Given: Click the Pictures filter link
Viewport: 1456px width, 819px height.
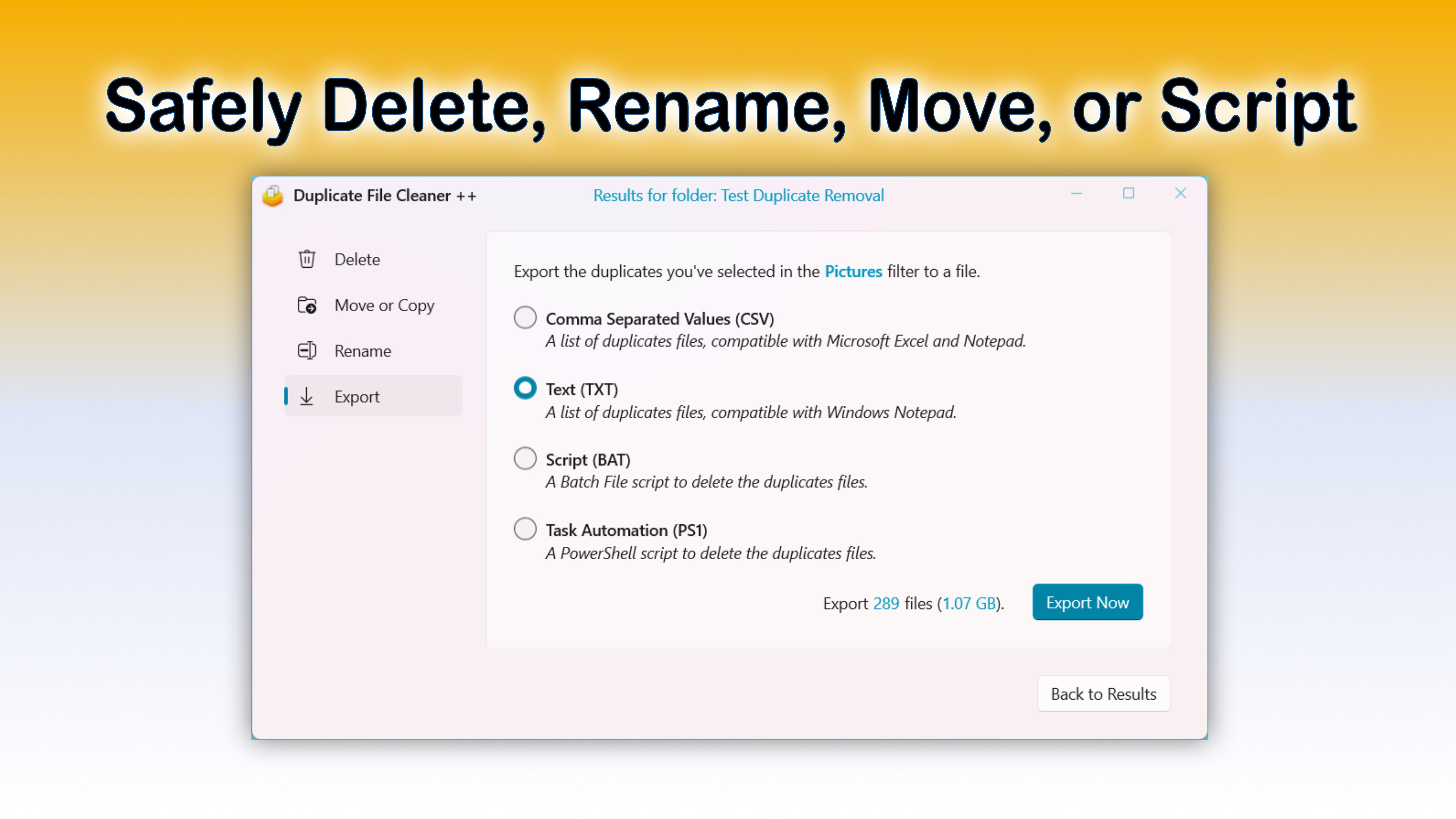Looking at the screenshot, I should [x=853, y=272].
